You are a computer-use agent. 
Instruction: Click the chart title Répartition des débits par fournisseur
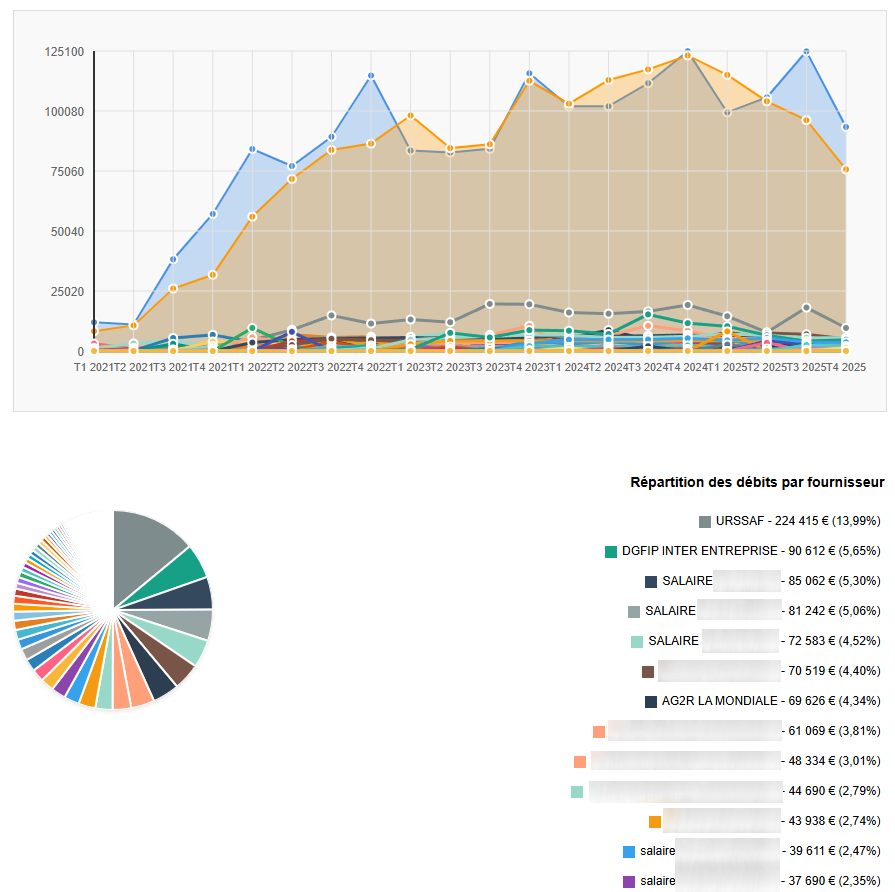756,481
